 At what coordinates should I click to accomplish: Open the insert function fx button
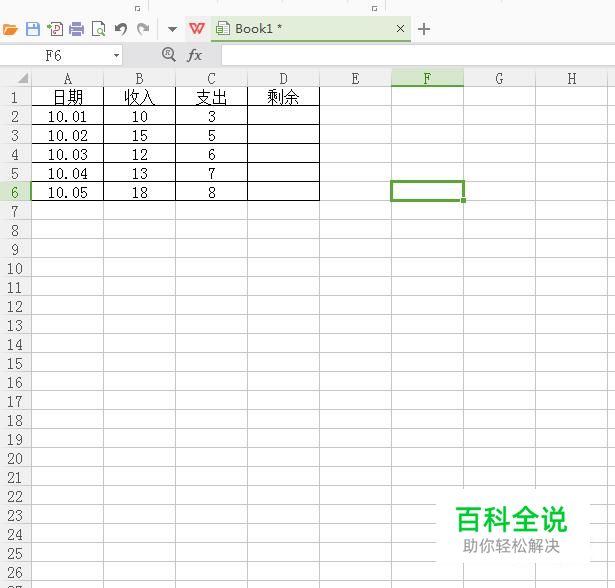click(x=195, y=55)
